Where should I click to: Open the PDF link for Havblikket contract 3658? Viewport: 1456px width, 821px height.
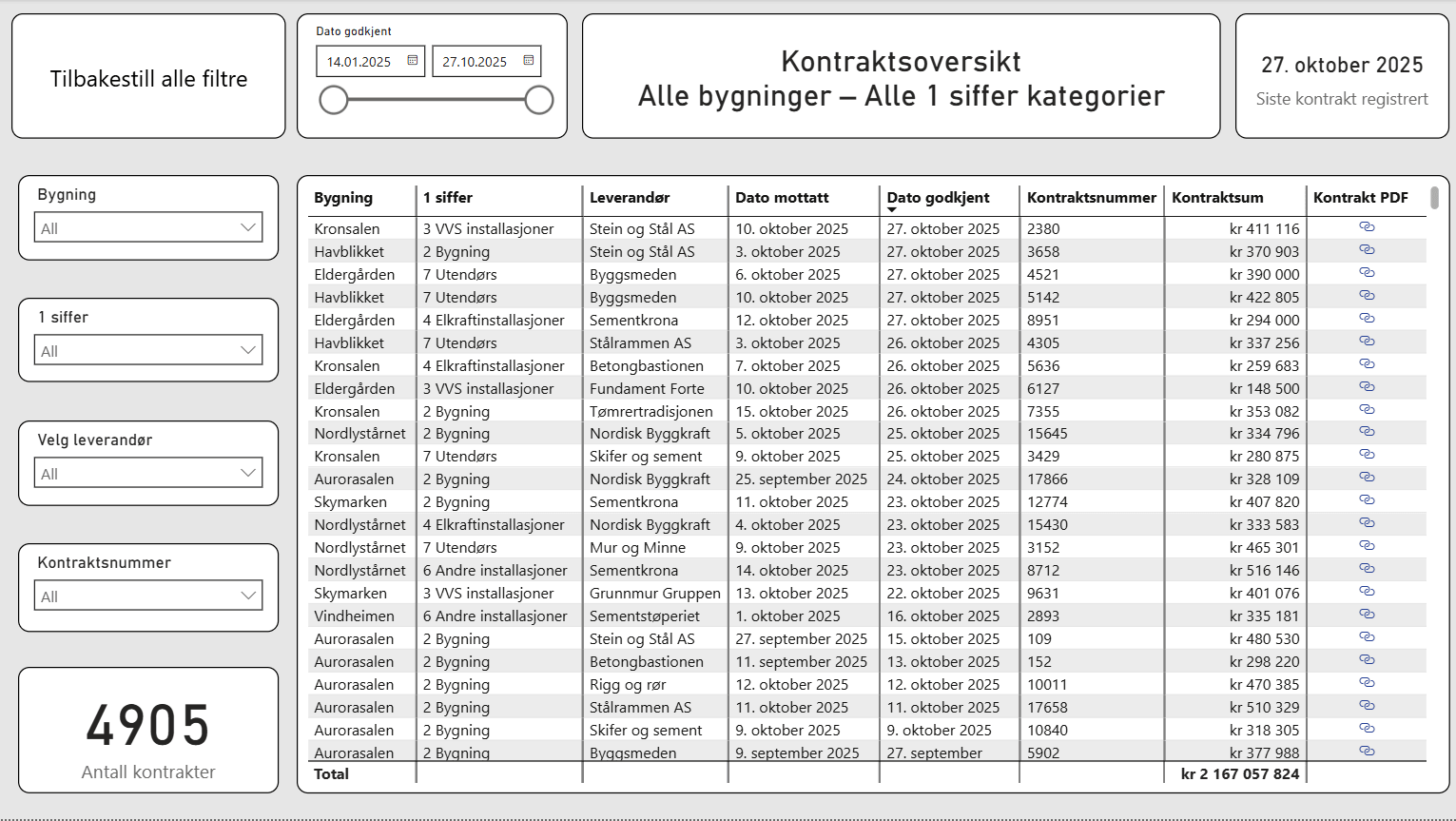coord(1367,250)
